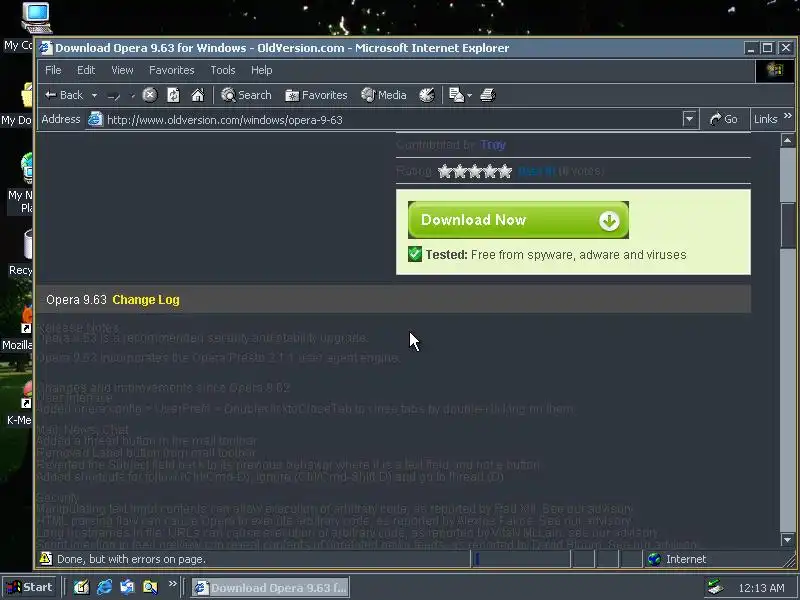Open the Search toolbar button
Image resolution: width=800 pixels, height=600 pixels.
(x=246, y=95)
